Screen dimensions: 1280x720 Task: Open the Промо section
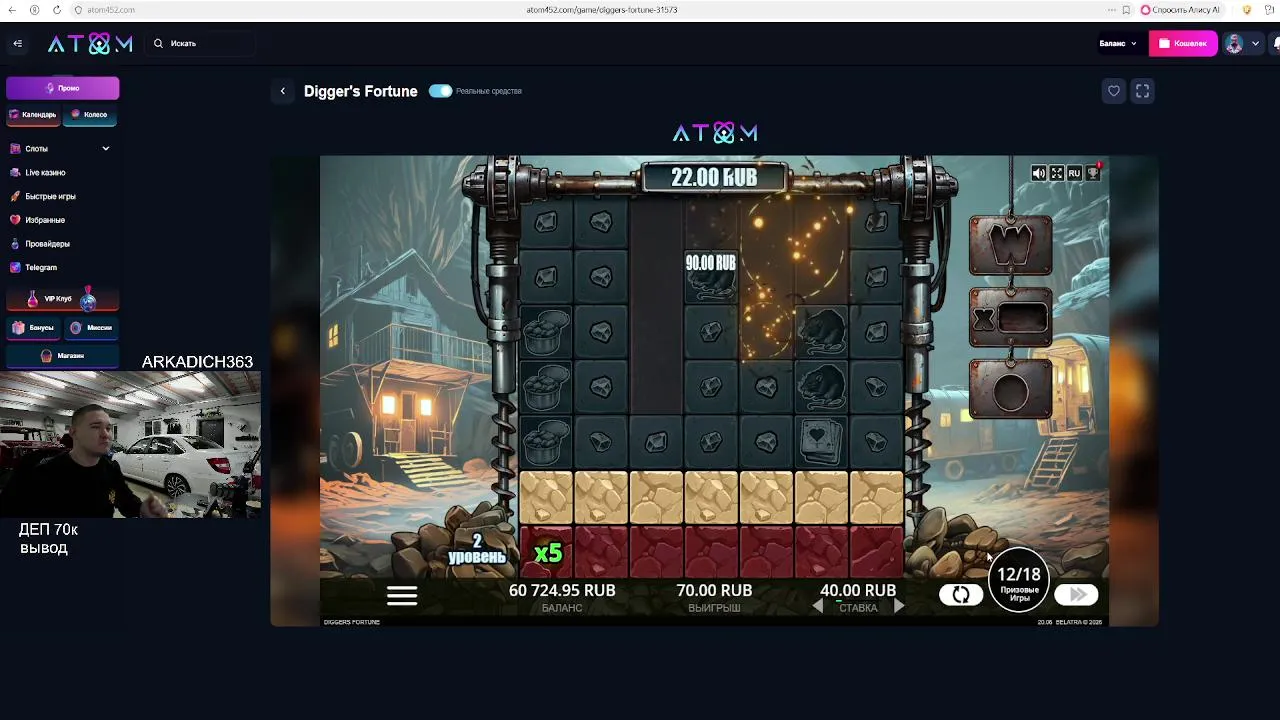(x=63, y=88)
